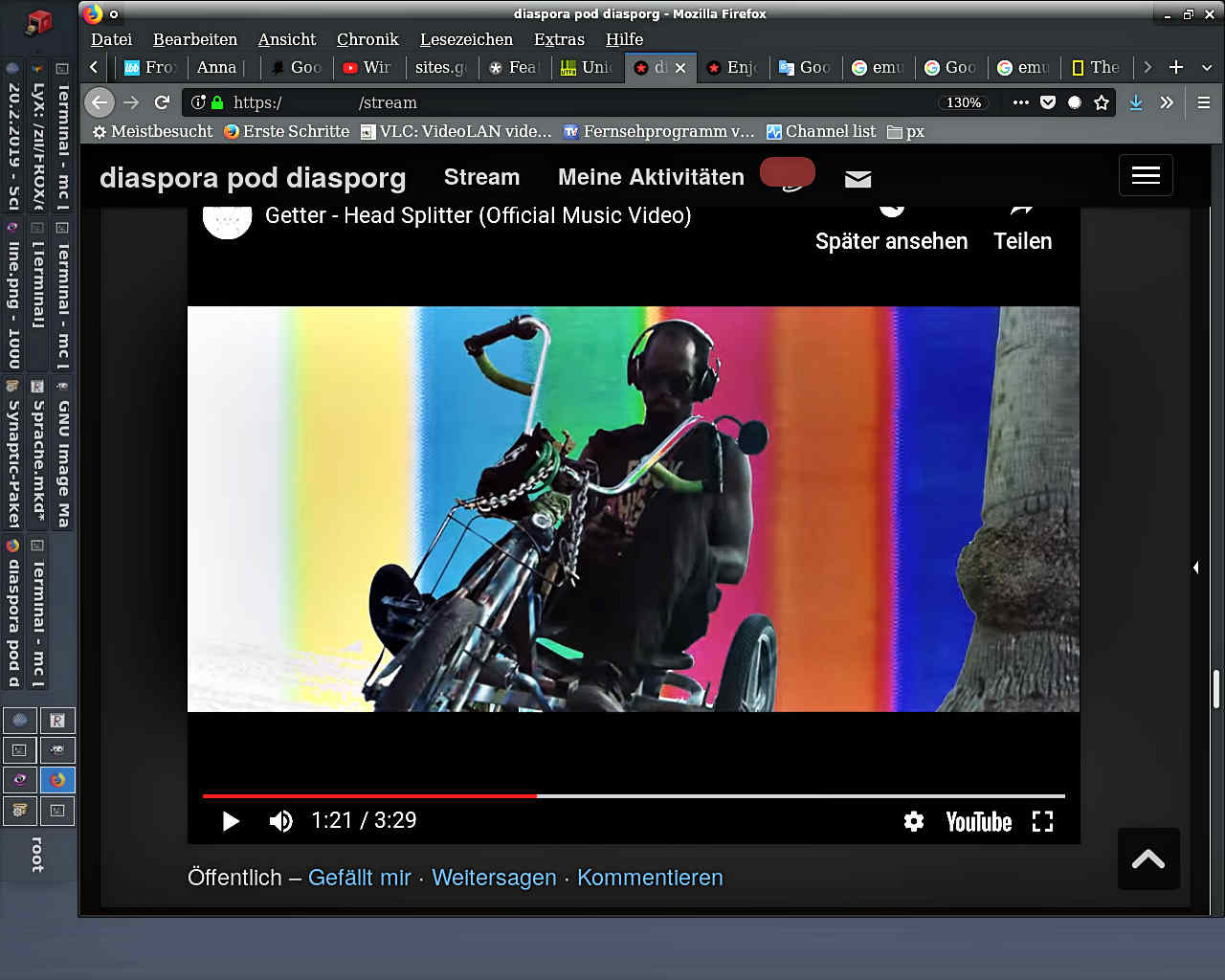Open the Hilfe menu
The height and width of the screenshot is (980, 1225).
624,39
